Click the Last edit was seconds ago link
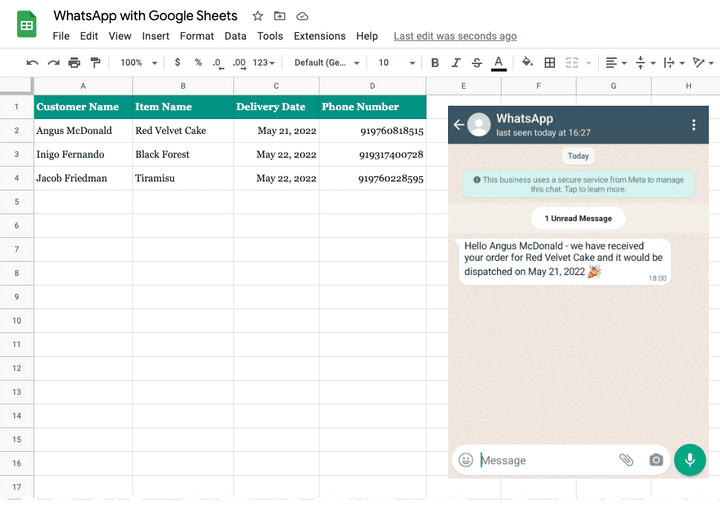720x522 pixels. coord(455,36)
